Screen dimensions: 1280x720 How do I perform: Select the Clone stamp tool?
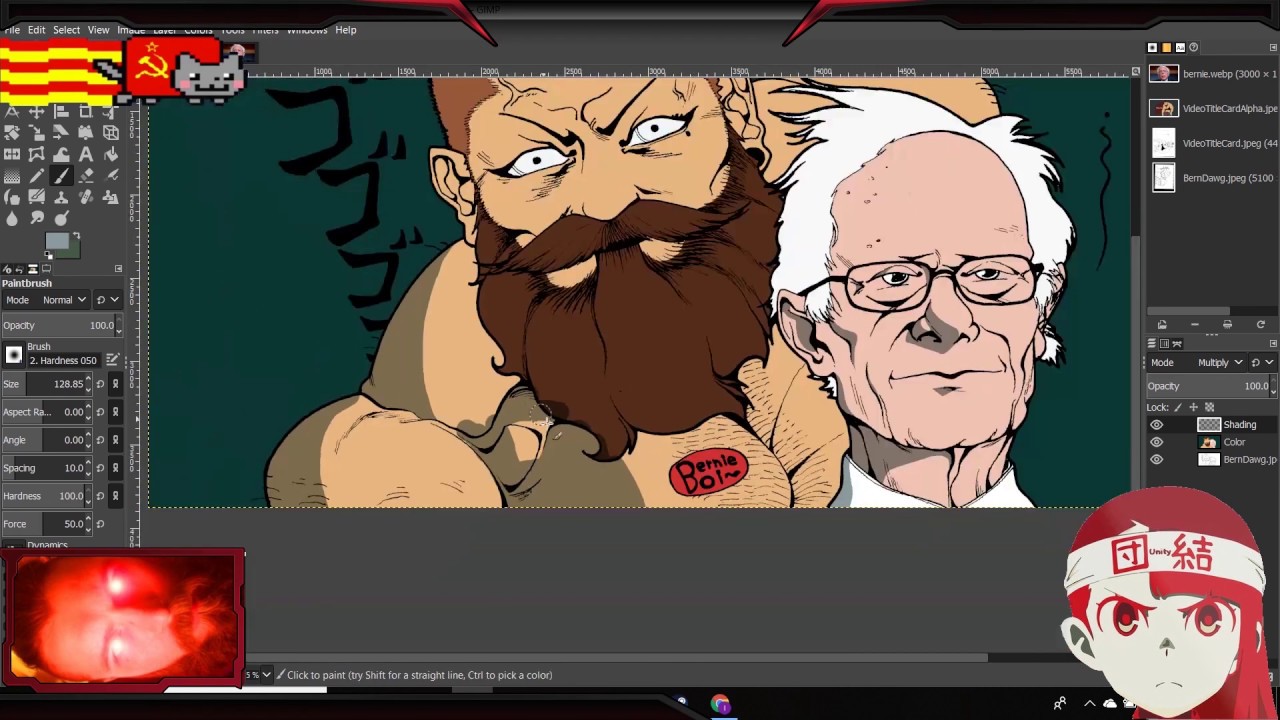(x=61, y=197)
